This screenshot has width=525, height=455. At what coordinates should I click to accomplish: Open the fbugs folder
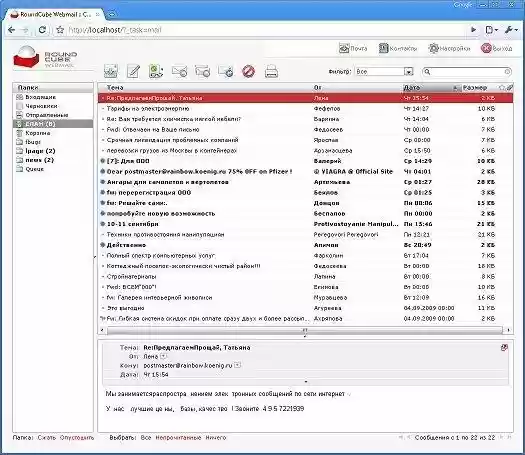[53, 142]
